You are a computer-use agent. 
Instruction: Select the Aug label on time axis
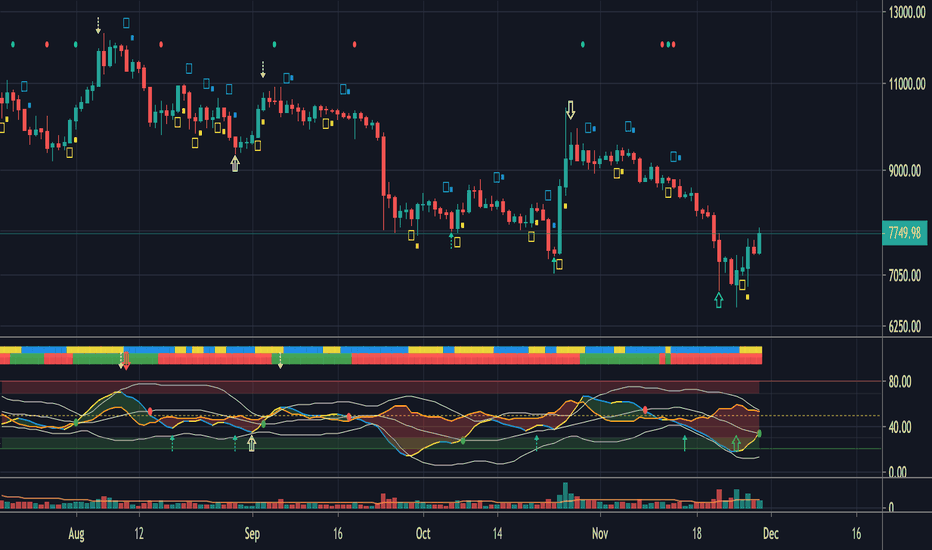click(76, 533)
